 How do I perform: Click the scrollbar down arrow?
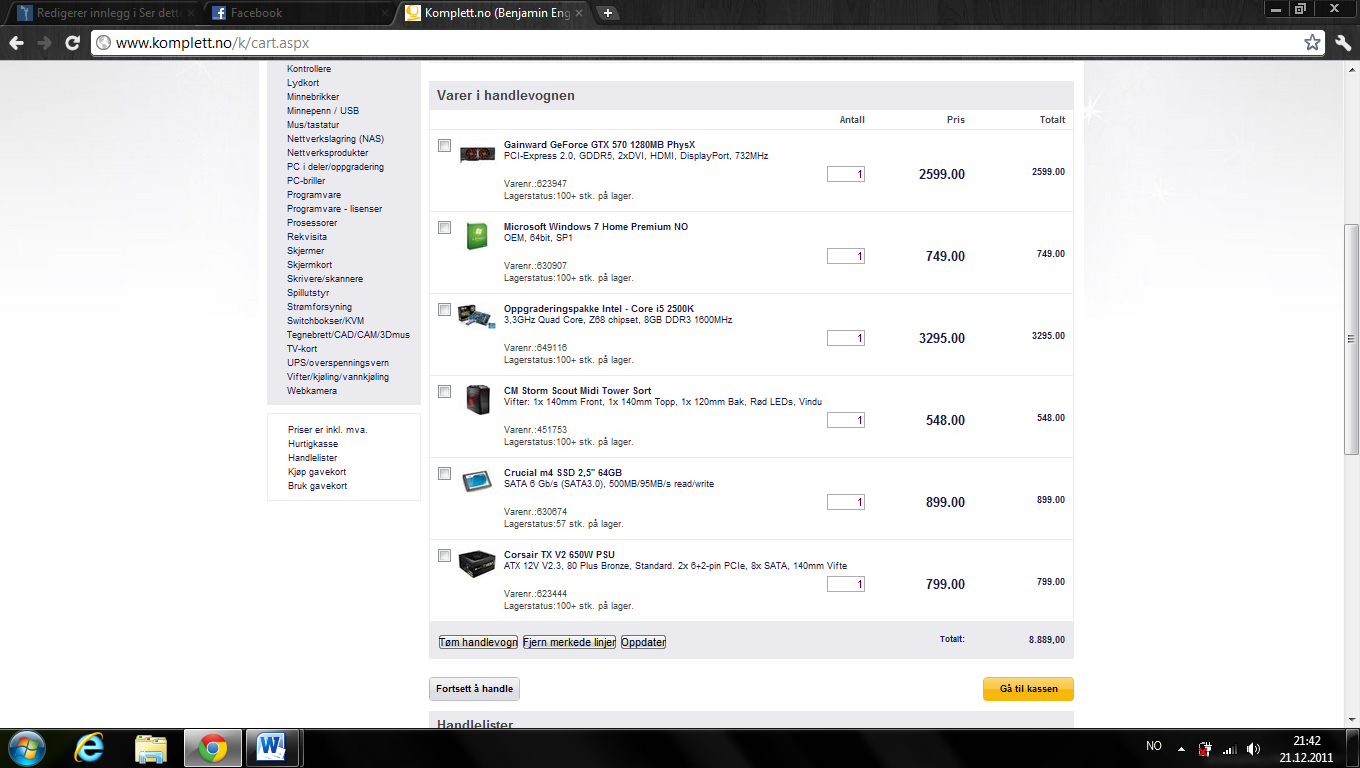1351,719
